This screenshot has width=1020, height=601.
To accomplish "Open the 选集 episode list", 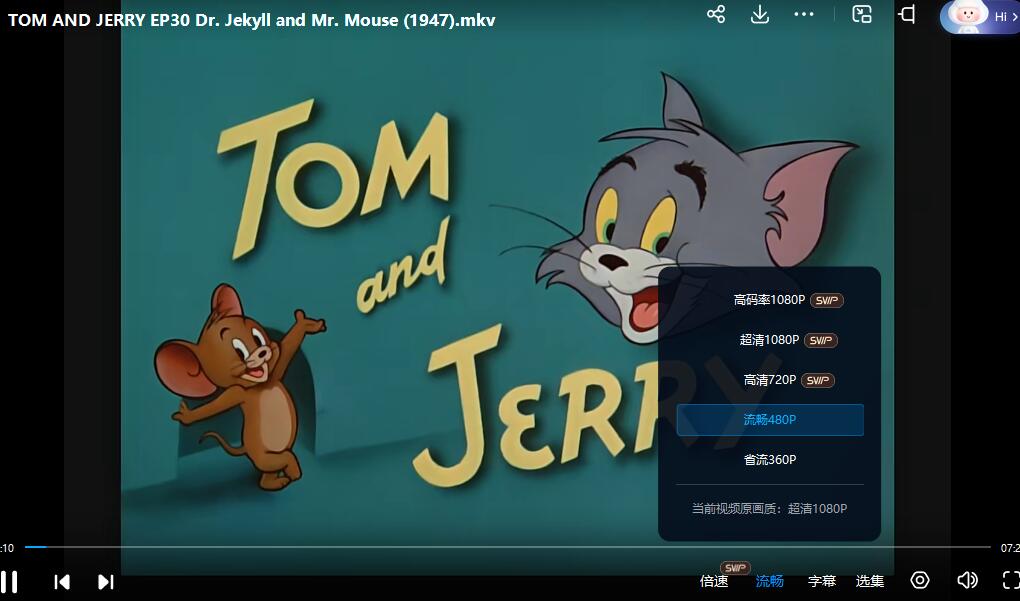I will tap(870, 581).
